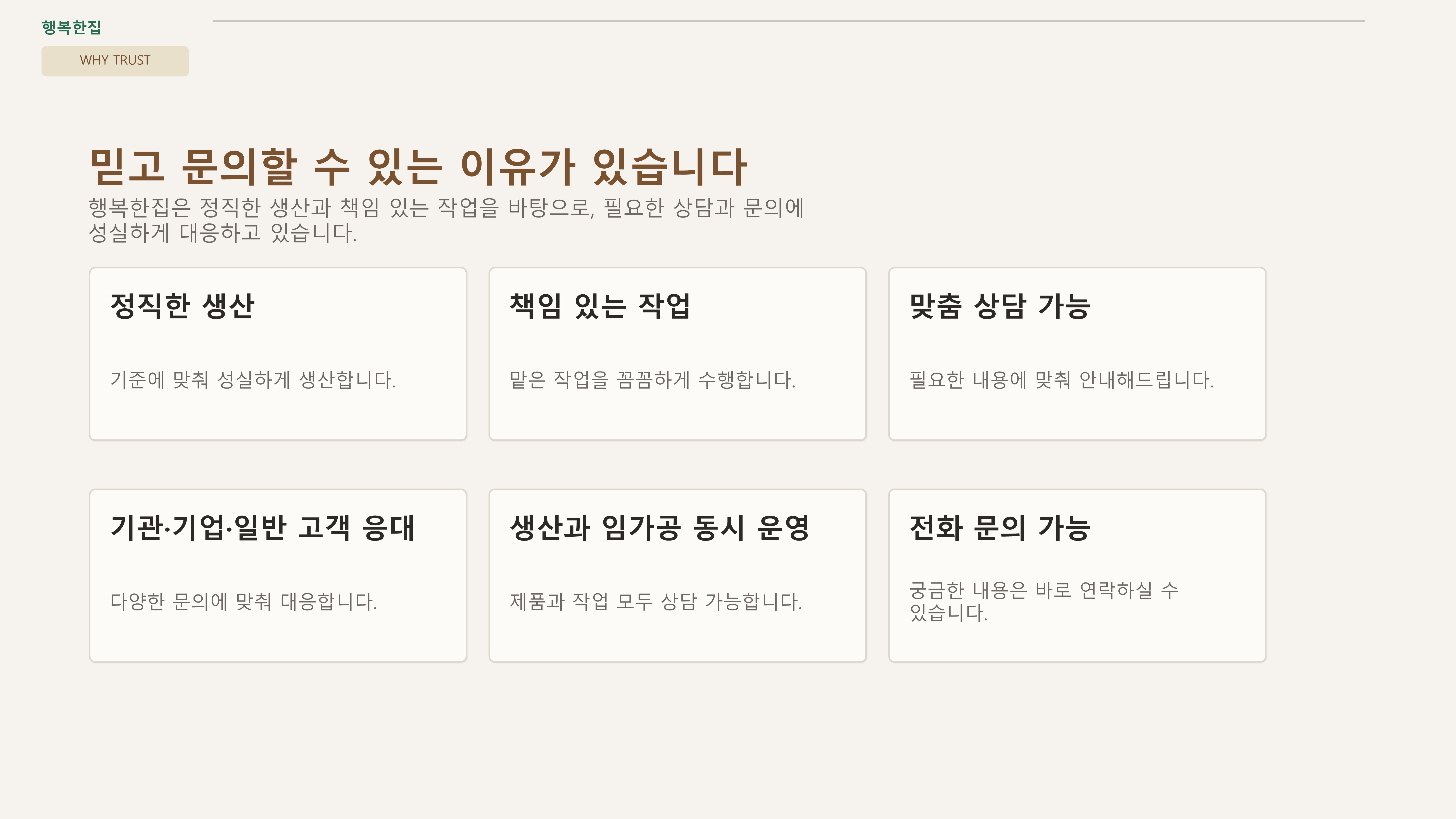Click empty space below 필요한 내용에 맞춰 text in card
This screenshot has height=819, width=1456.
tap(1076, 417)
